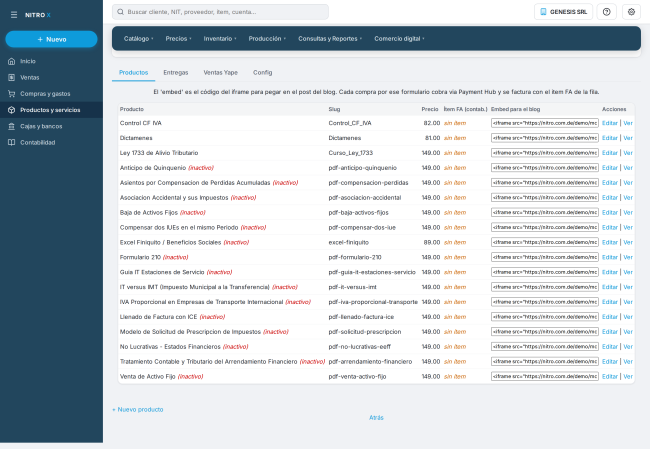
Task: Click Cajas y bancos in the sidebar
Action: coord(41,126)
